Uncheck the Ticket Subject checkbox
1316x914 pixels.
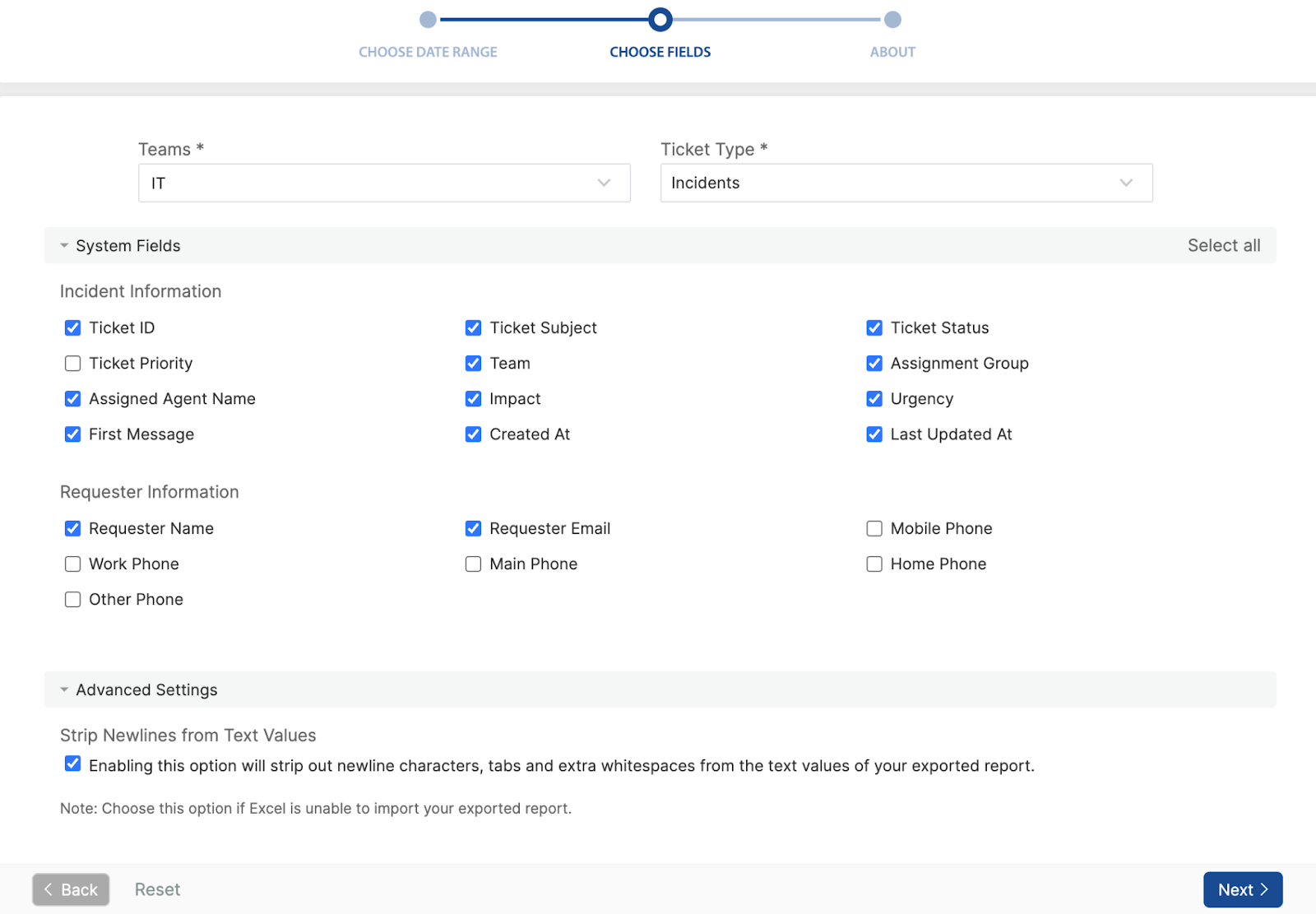pyautogui.click(x=473, y=327)
